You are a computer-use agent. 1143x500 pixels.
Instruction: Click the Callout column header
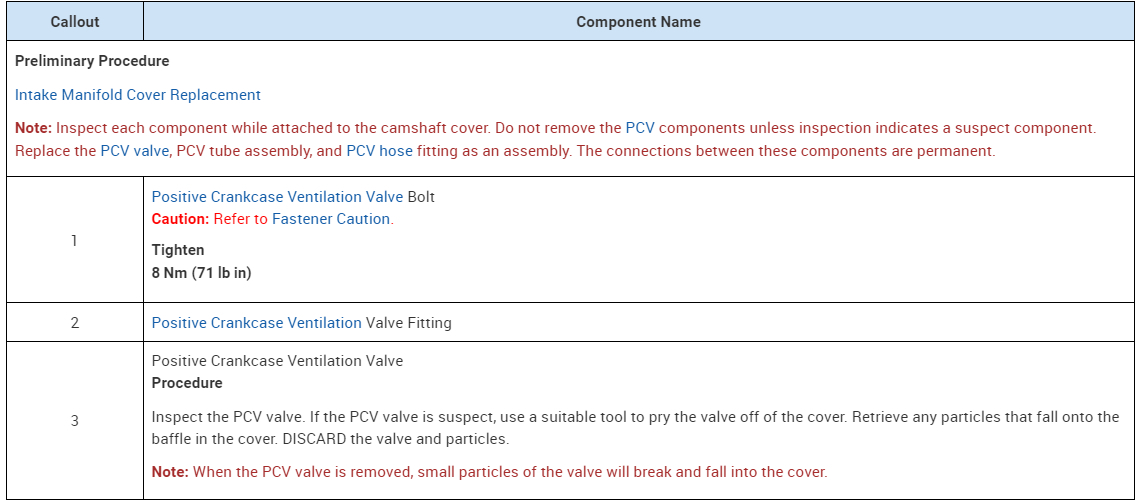pos(74,22)
